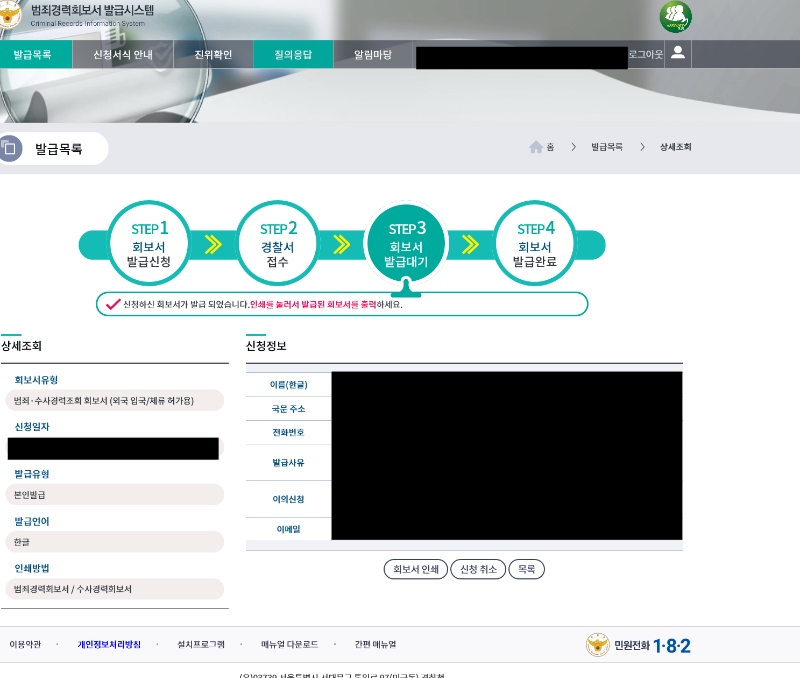Click the police emblem beside 민원전화 182
Viewport: 800px width, 678px height.
click(x=599, y=645)
